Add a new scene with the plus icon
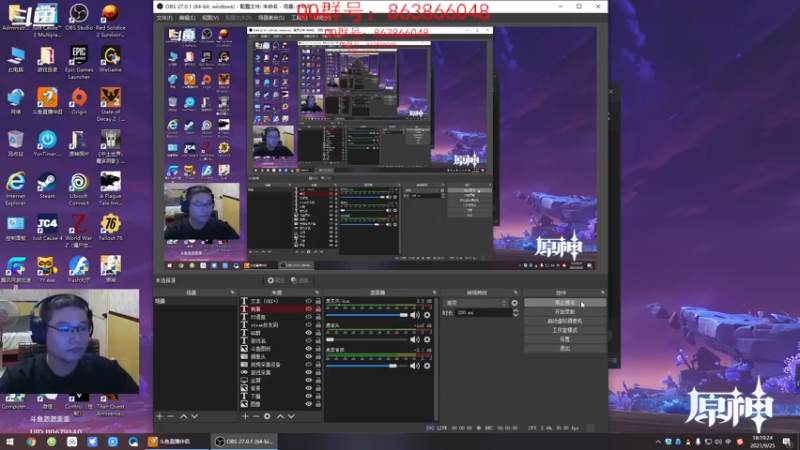 click(159, 416)
